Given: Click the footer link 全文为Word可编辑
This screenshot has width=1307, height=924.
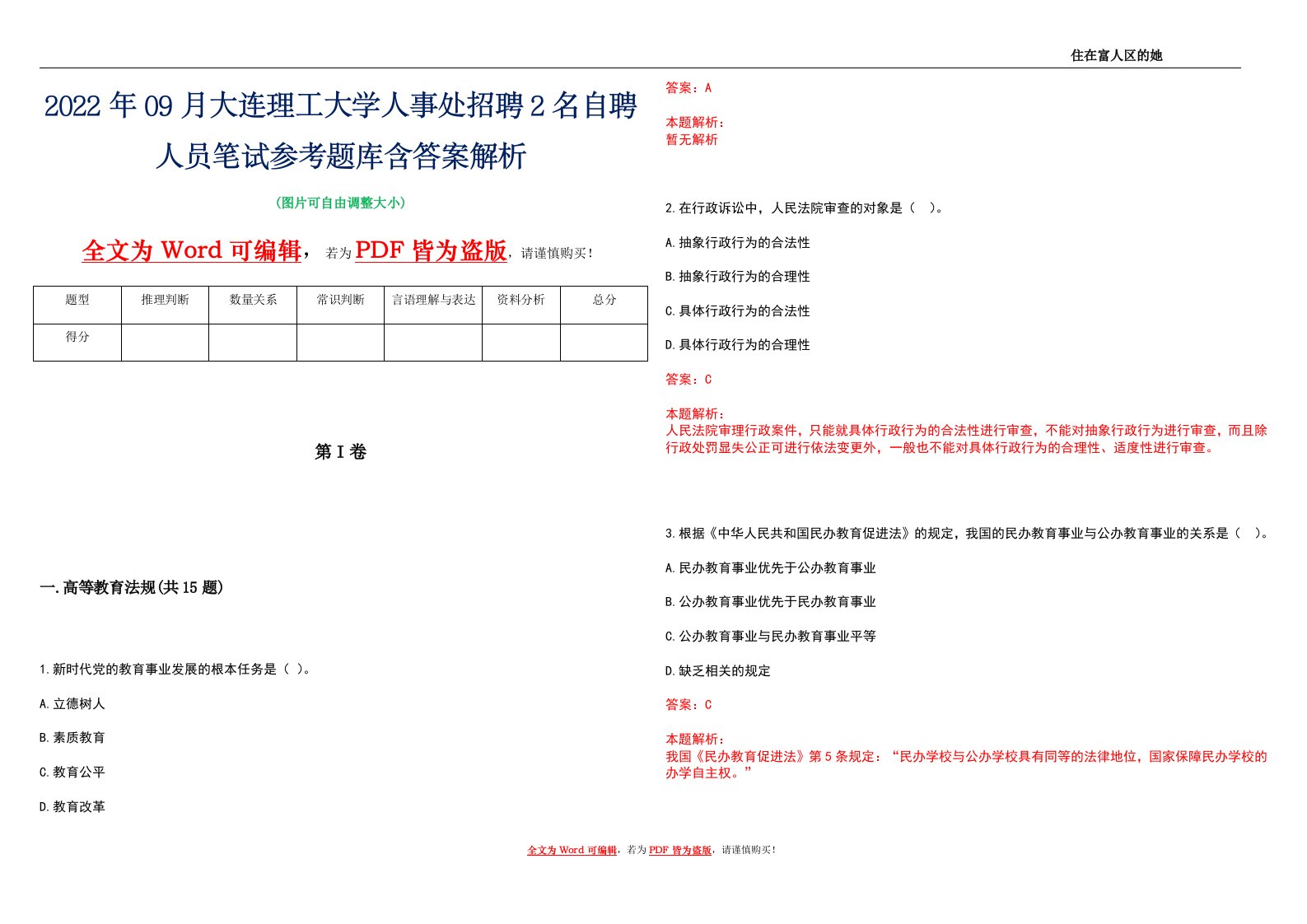Looking at the screenshot, I should point(572,850).
